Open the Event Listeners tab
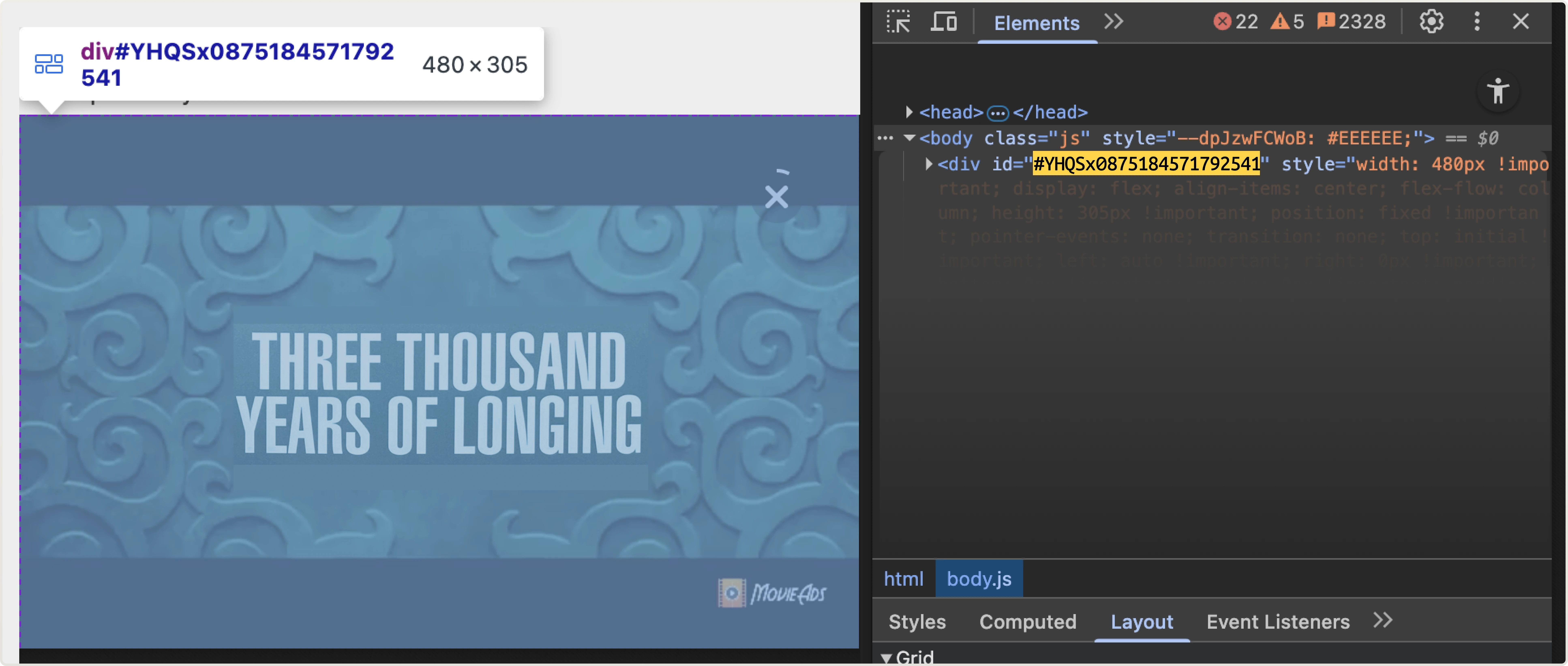The image size is (1568, 666). pos(1278,622)
